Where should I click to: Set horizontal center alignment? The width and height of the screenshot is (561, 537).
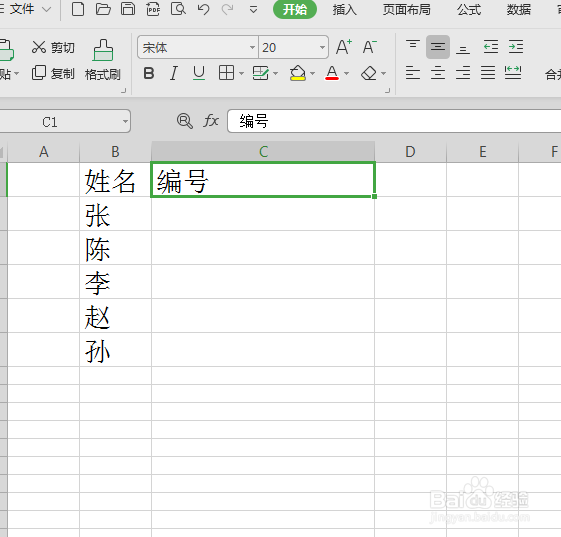(438, 73)
